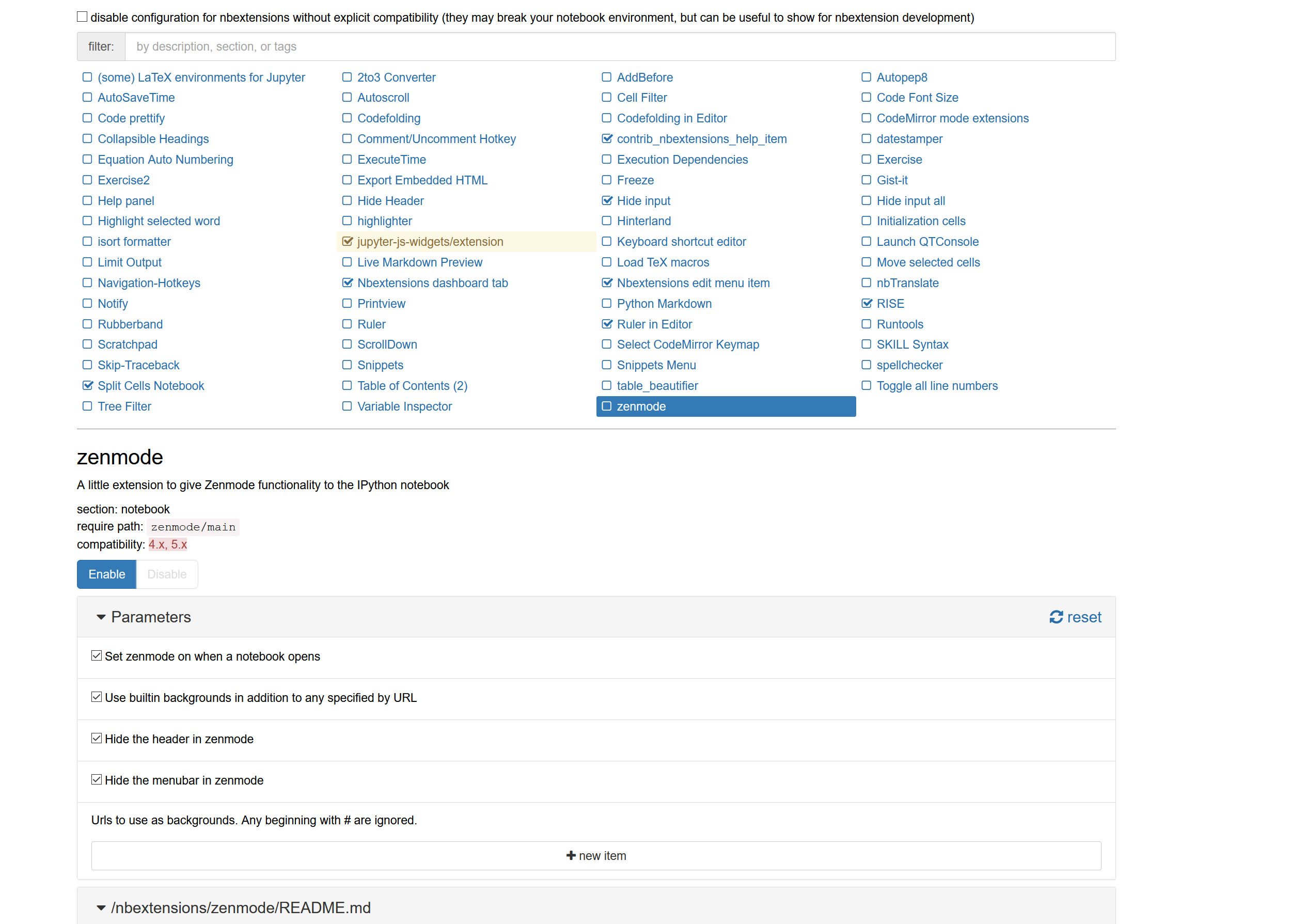Screen dimensions: 1306x924
Task: Toggle Set zenmode on when notebook opens
Action: (97, 656)
